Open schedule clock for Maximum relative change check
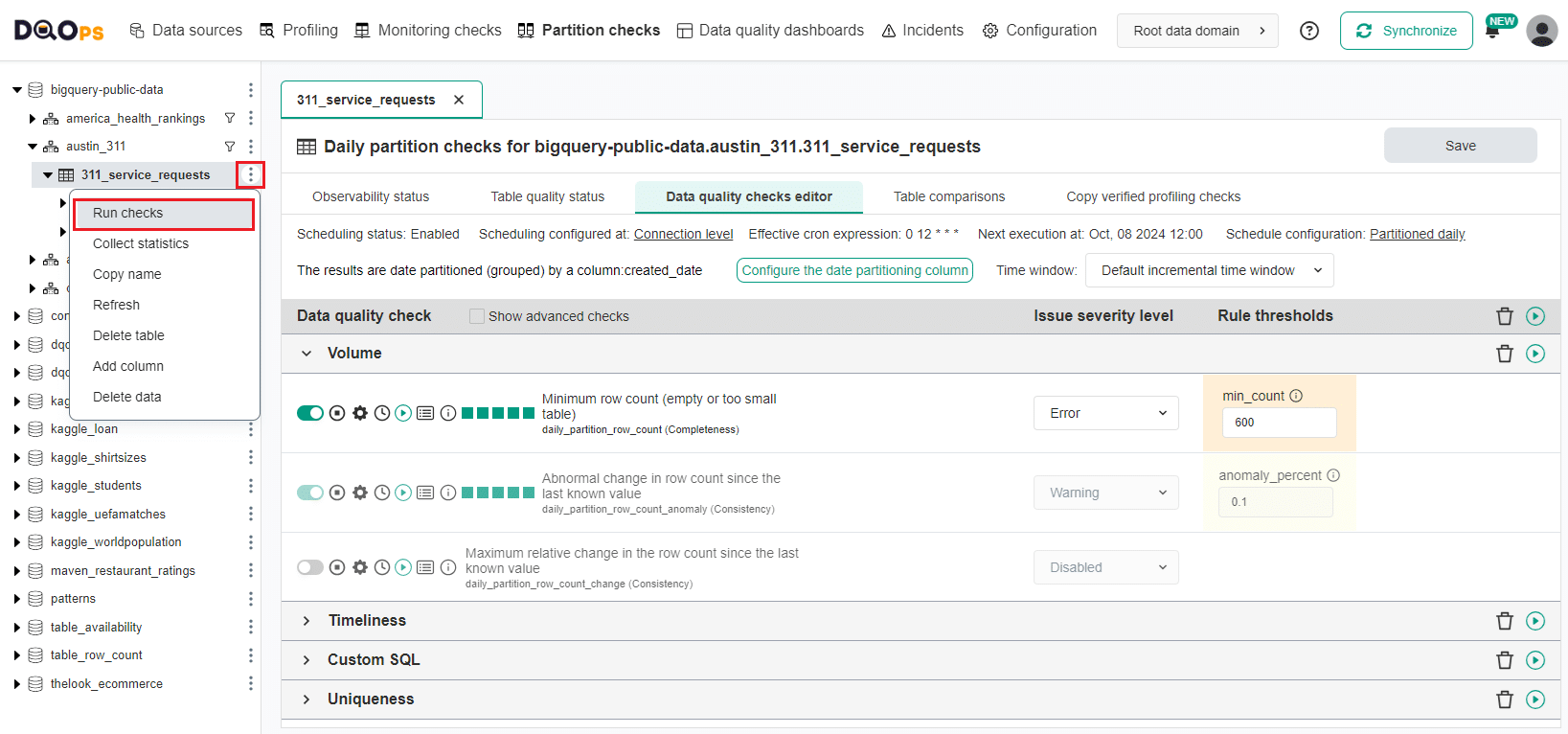 (382, 567)
